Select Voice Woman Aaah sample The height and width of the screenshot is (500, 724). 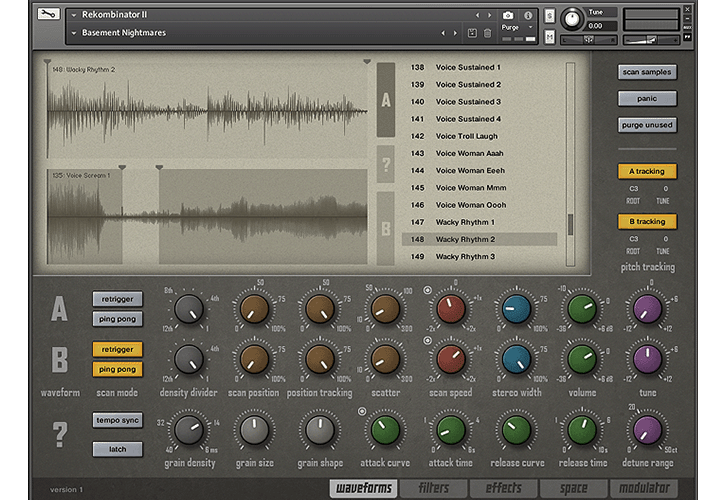[x=479, y=153]
